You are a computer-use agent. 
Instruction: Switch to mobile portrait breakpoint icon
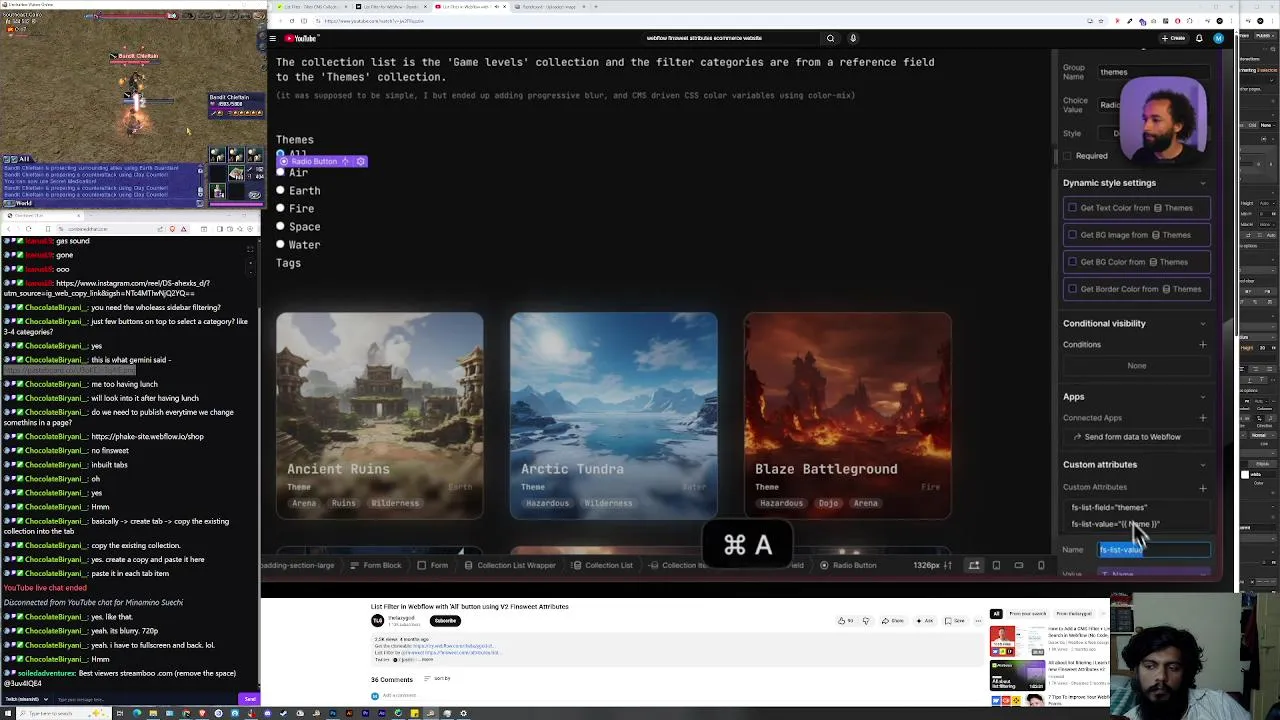1041,566
